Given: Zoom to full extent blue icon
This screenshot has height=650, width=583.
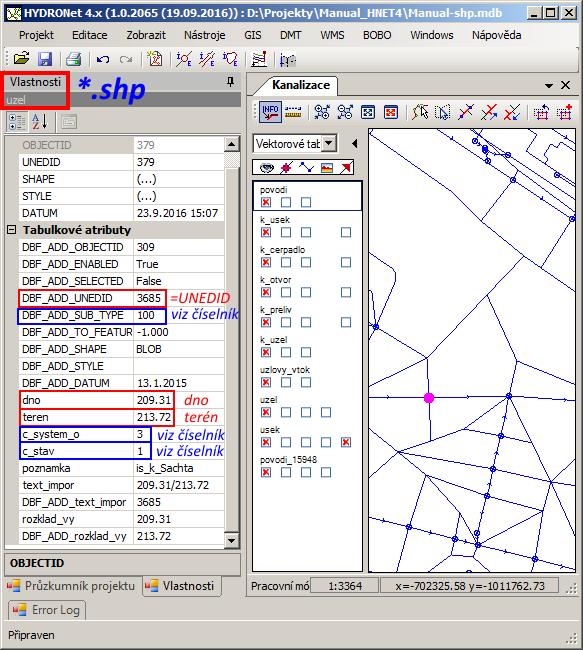Looking at the screenshot, I should point(368,112).
